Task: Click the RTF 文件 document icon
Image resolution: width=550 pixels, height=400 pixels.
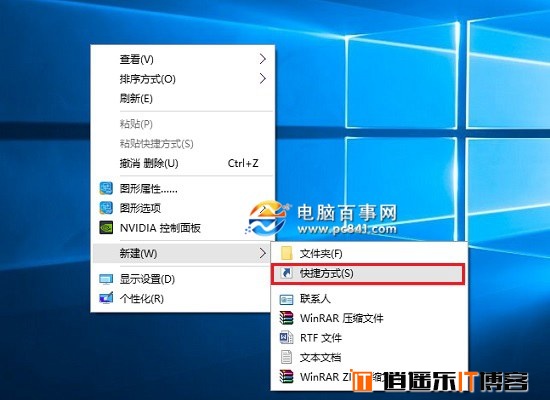Action: [287, 338]
